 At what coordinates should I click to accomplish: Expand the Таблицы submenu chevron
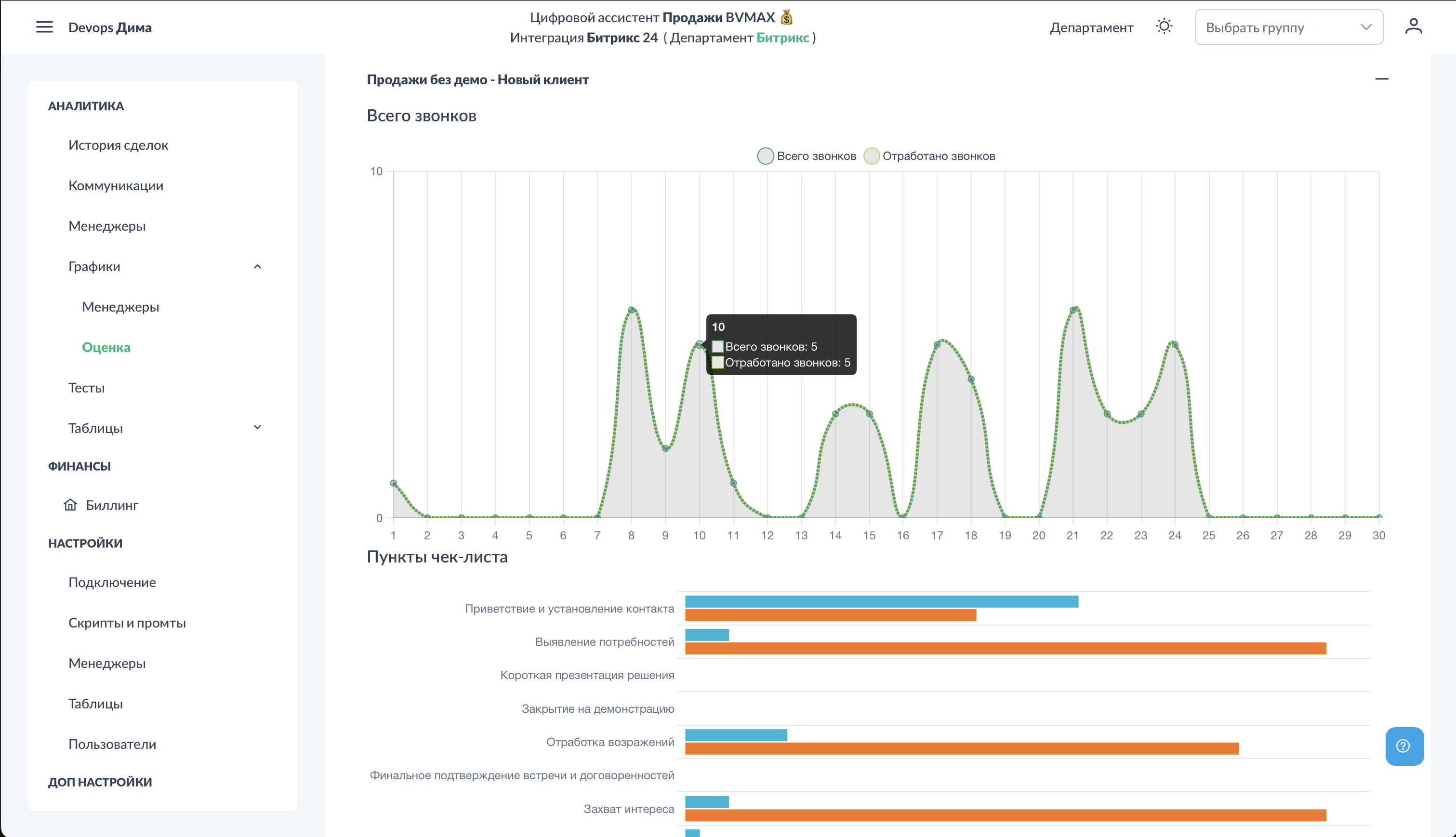pyautogui.click(x=257, y=427)
